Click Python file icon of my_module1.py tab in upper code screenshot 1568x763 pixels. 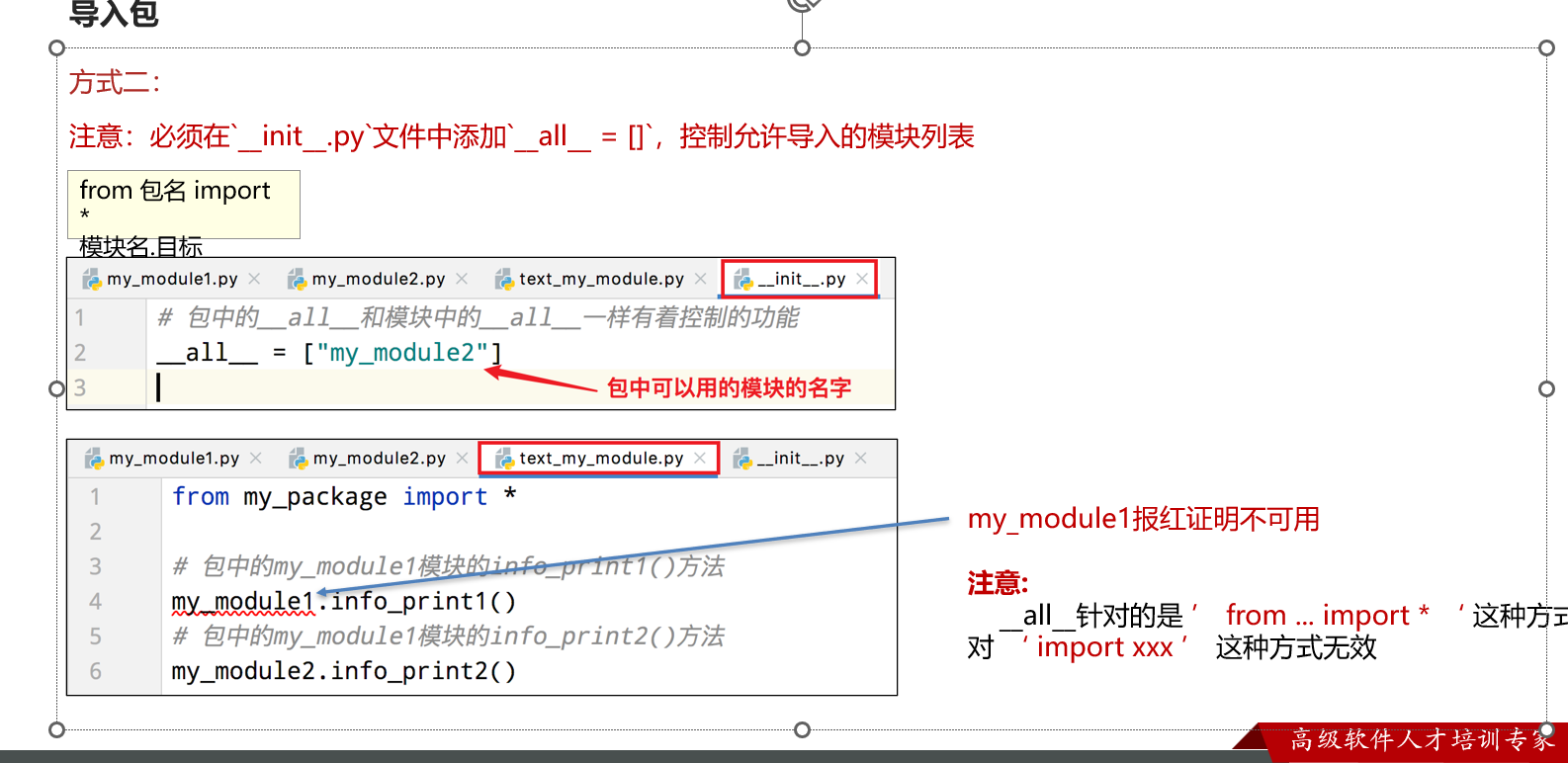tap(92, 280)
